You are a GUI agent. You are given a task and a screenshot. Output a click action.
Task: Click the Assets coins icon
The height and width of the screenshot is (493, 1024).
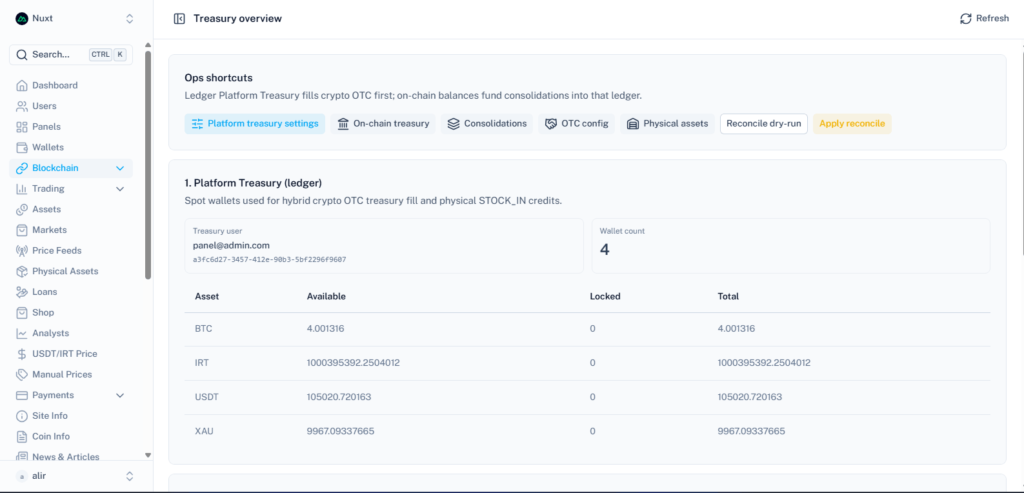tap(22, 210)
